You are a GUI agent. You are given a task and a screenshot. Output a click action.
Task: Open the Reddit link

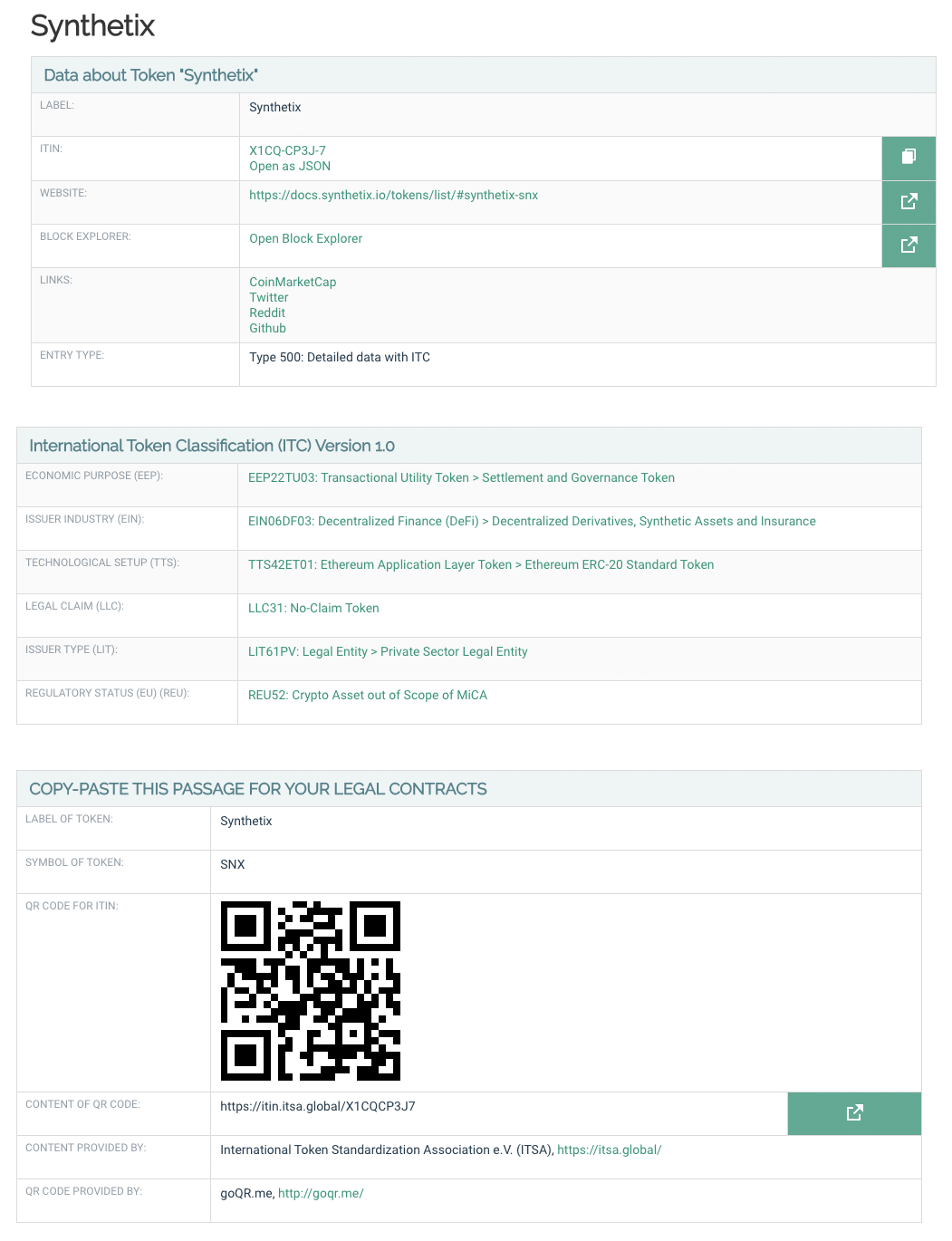coord(267,313)
